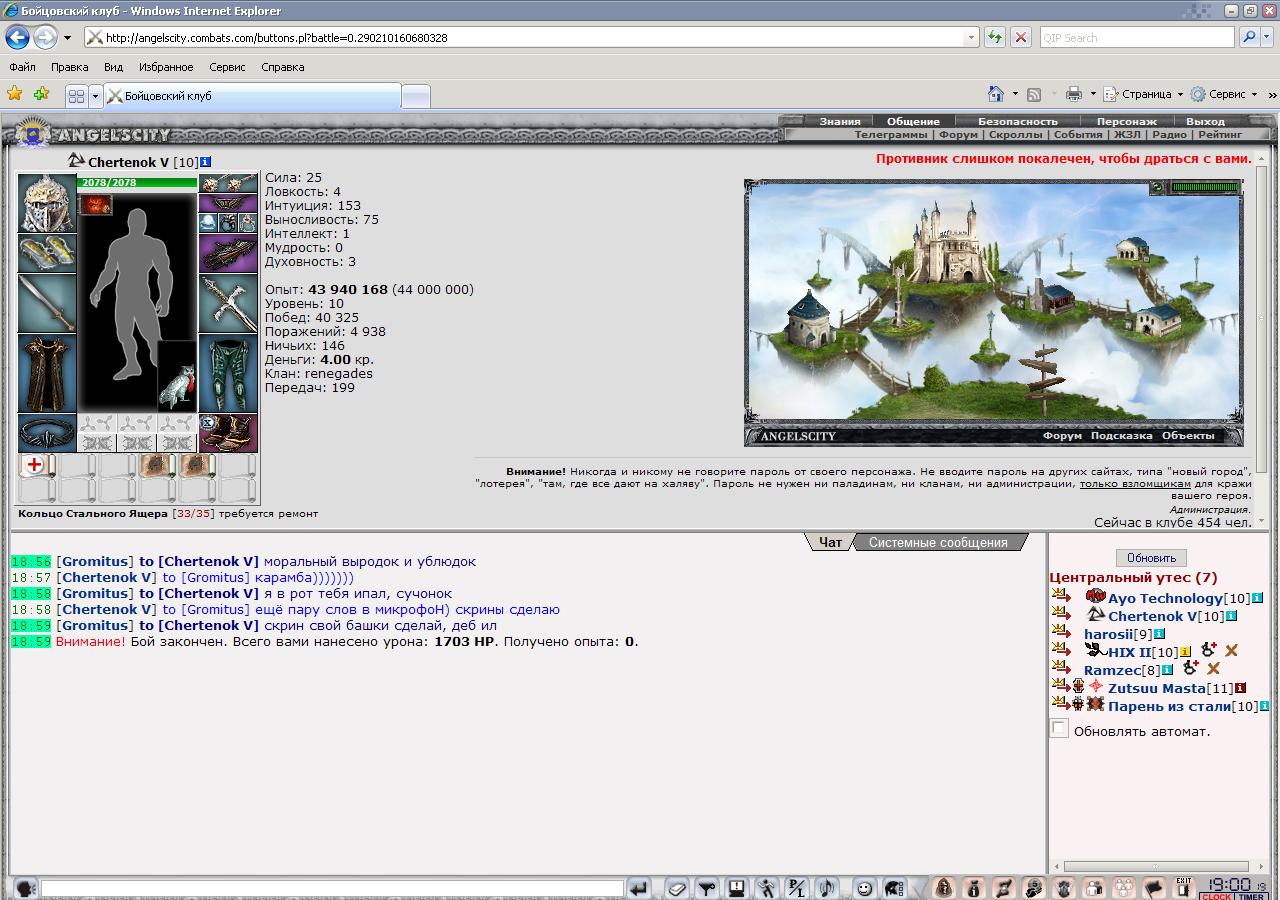Click the QIP Search input box

(x=1137, y=38)
